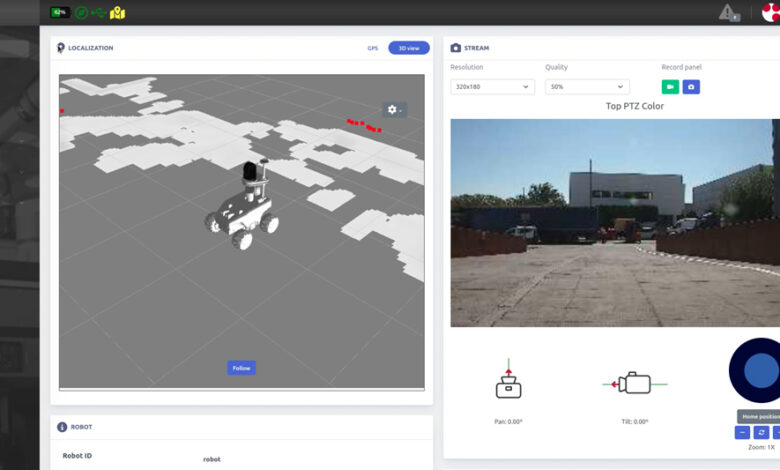Reset zoom with the refresh button
Viewport: 780px width, 470px height.
(x=761, y=432)
